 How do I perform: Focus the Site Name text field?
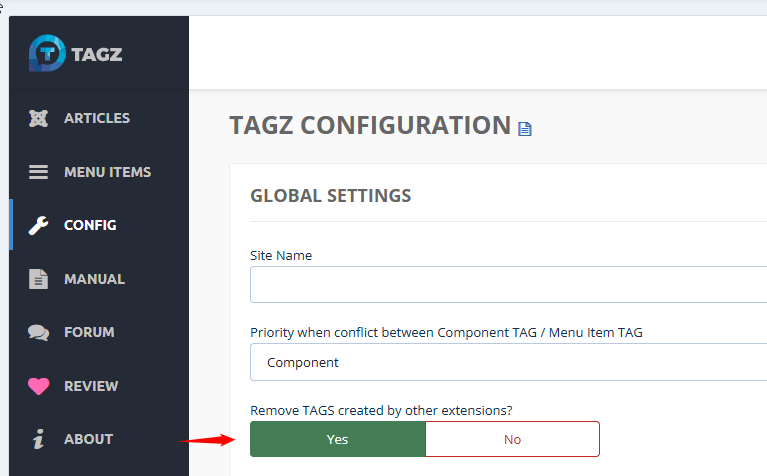click(508, 285)
